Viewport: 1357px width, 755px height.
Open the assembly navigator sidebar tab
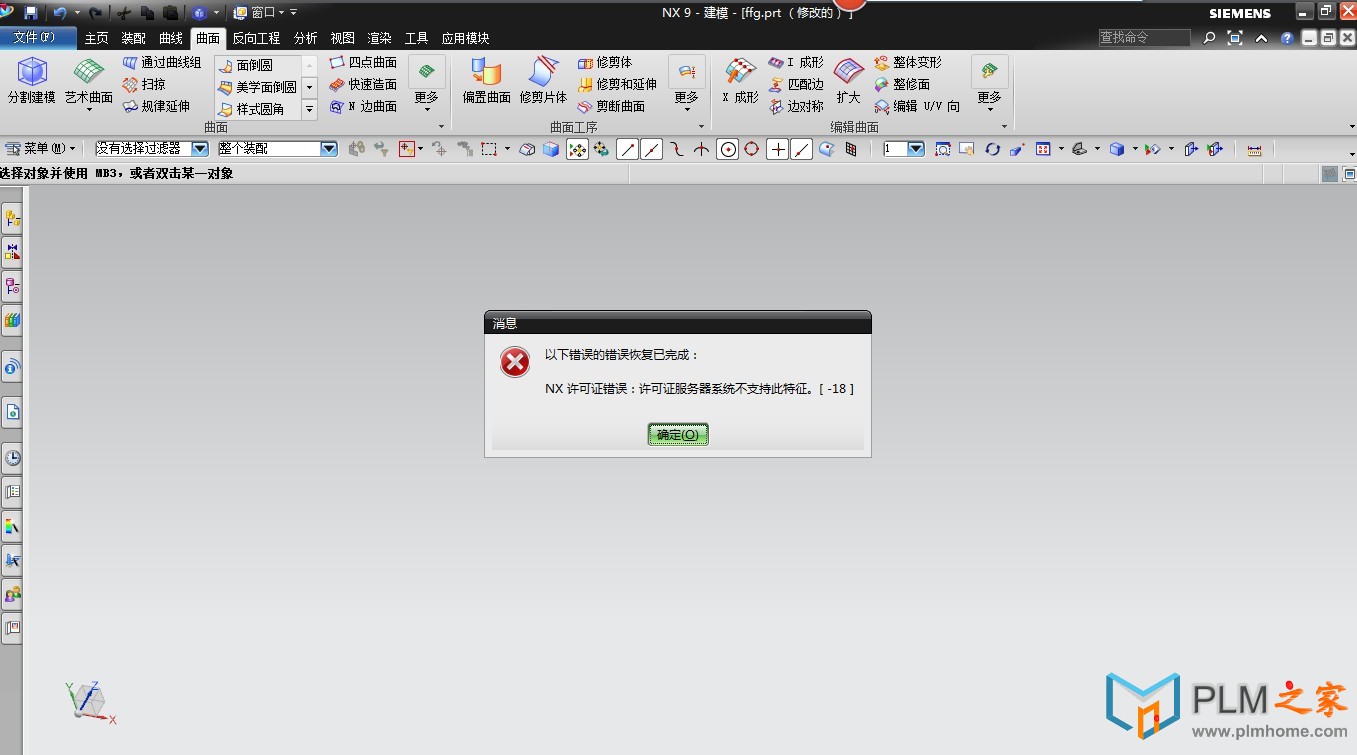12,217
